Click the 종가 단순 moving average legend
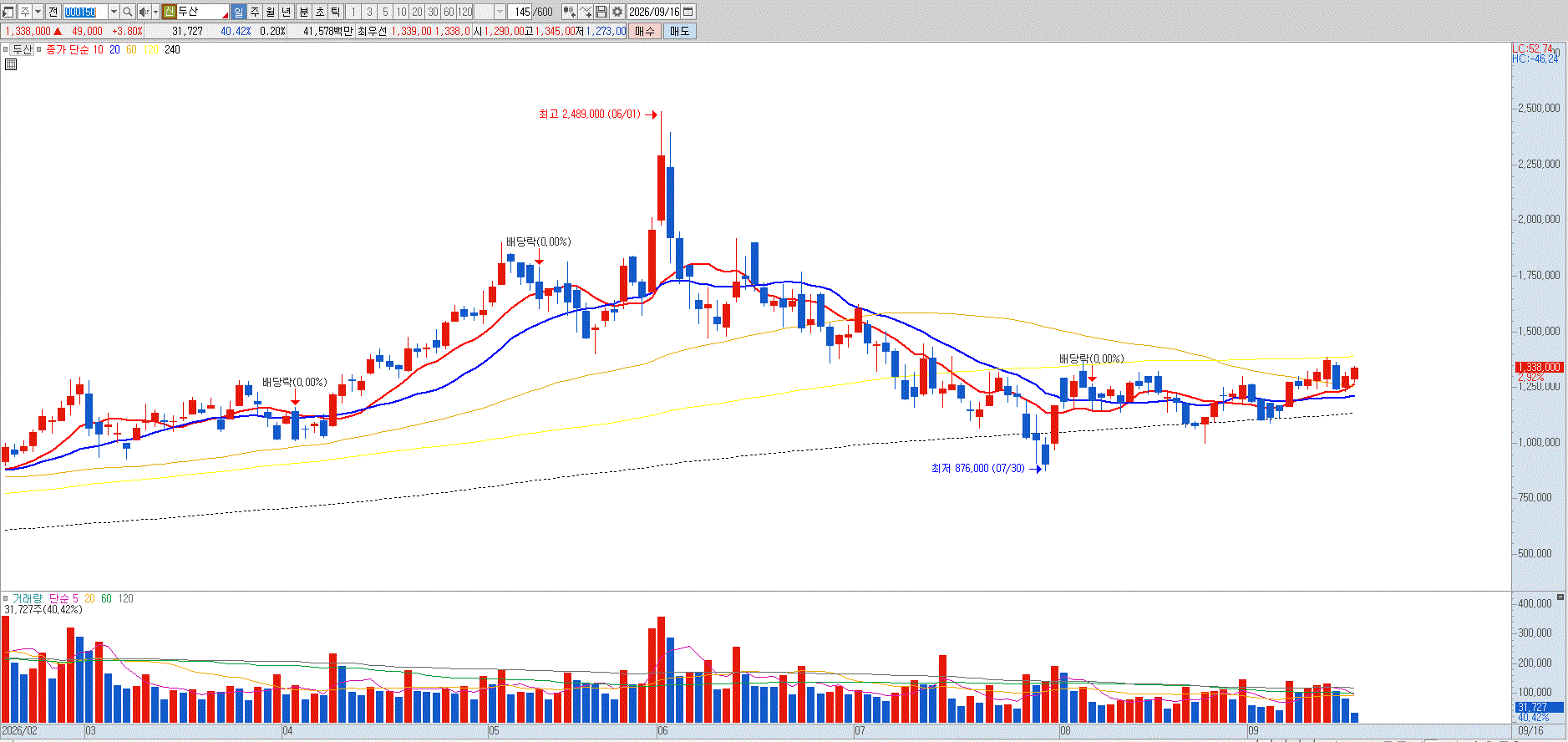The width and height of the screenshot is (1568, 742). 68,49
